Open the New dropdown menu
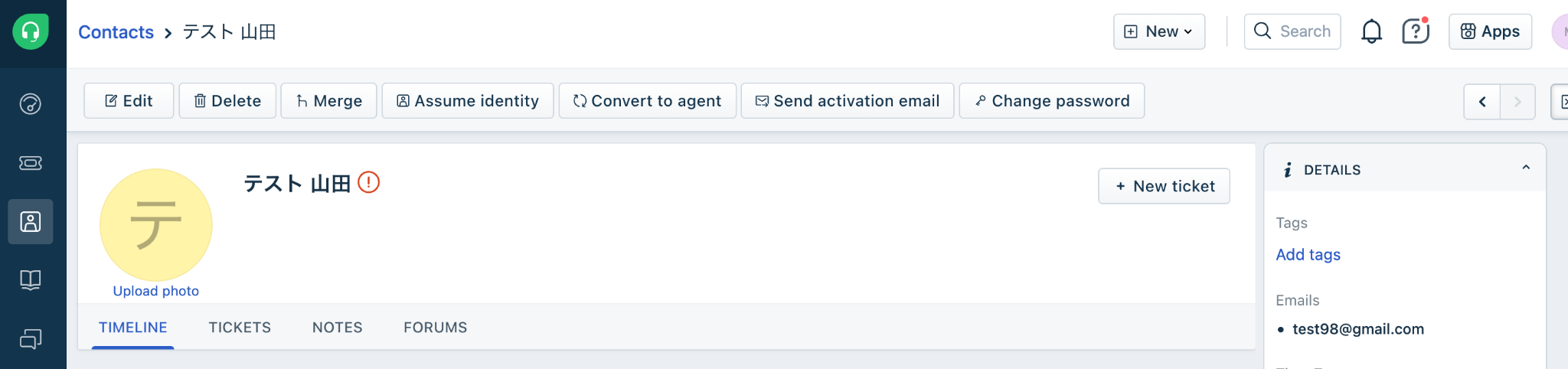Viewport: 1568px width, 369px height. [x=1158, y=31]
